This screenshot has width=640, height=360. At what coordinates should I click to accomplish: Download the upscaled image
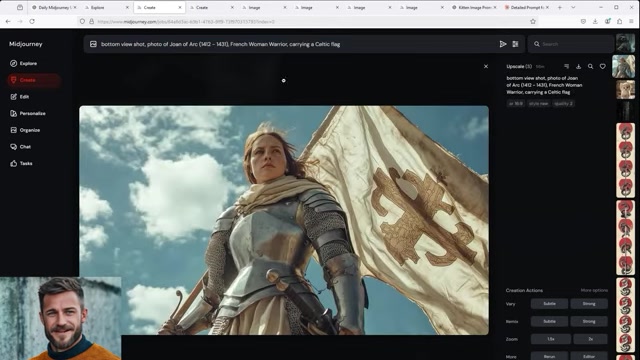(x=578, y=66)
